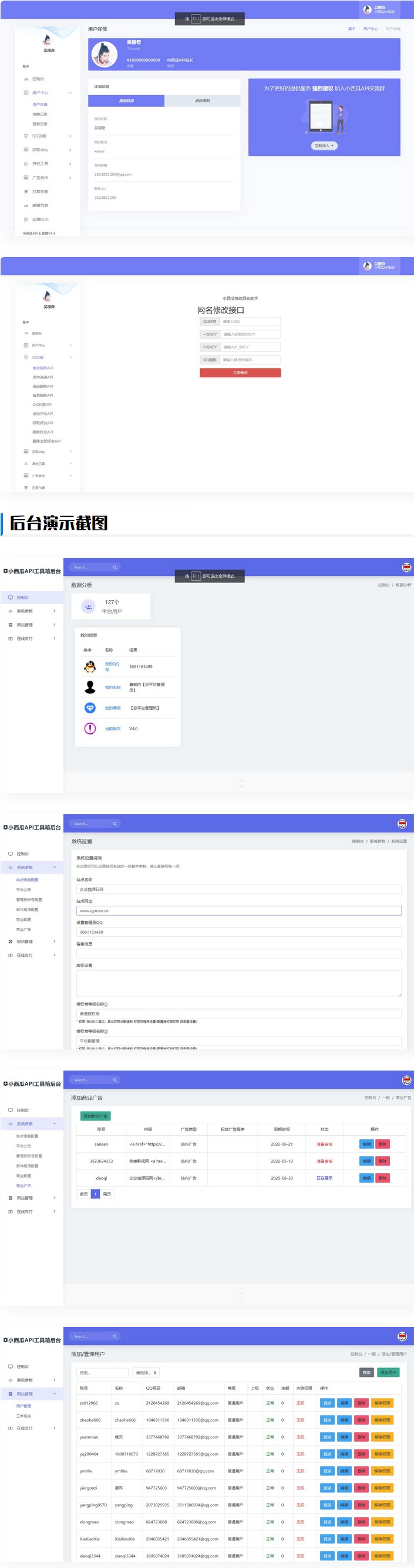Collapse the expanded 用户中心 sidebar menu
Image resolution: width=414 pixels, height=1568 pixels.
(70, 93)
